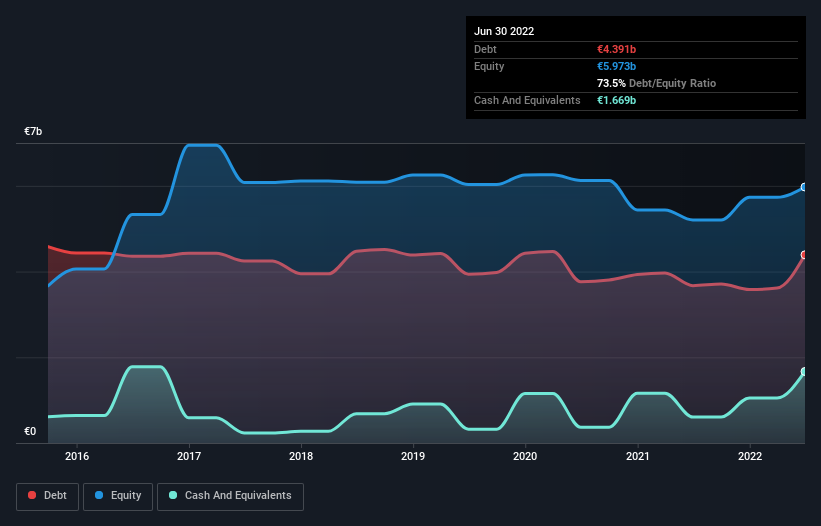
Task: Click the teal Cash And Equivalents legend dot
Action: point(173,495)
